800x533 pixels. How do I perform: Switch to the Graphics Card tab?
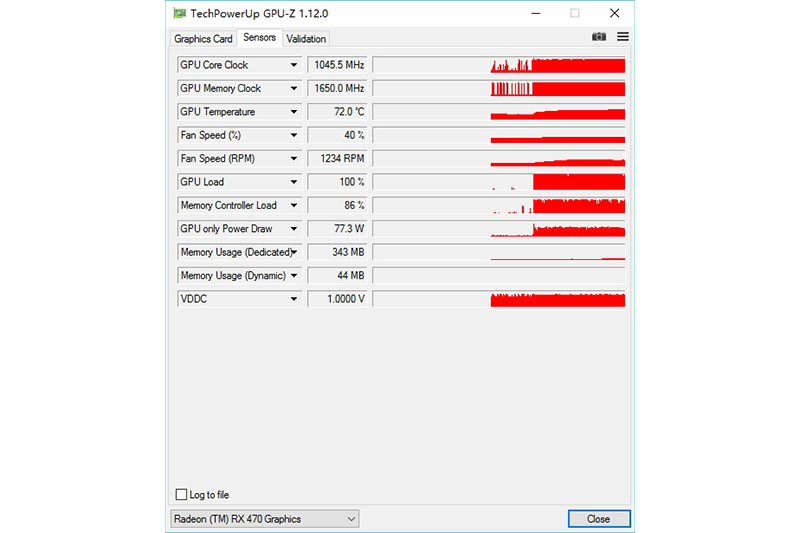pyautogui.click(x=203, y=39)
